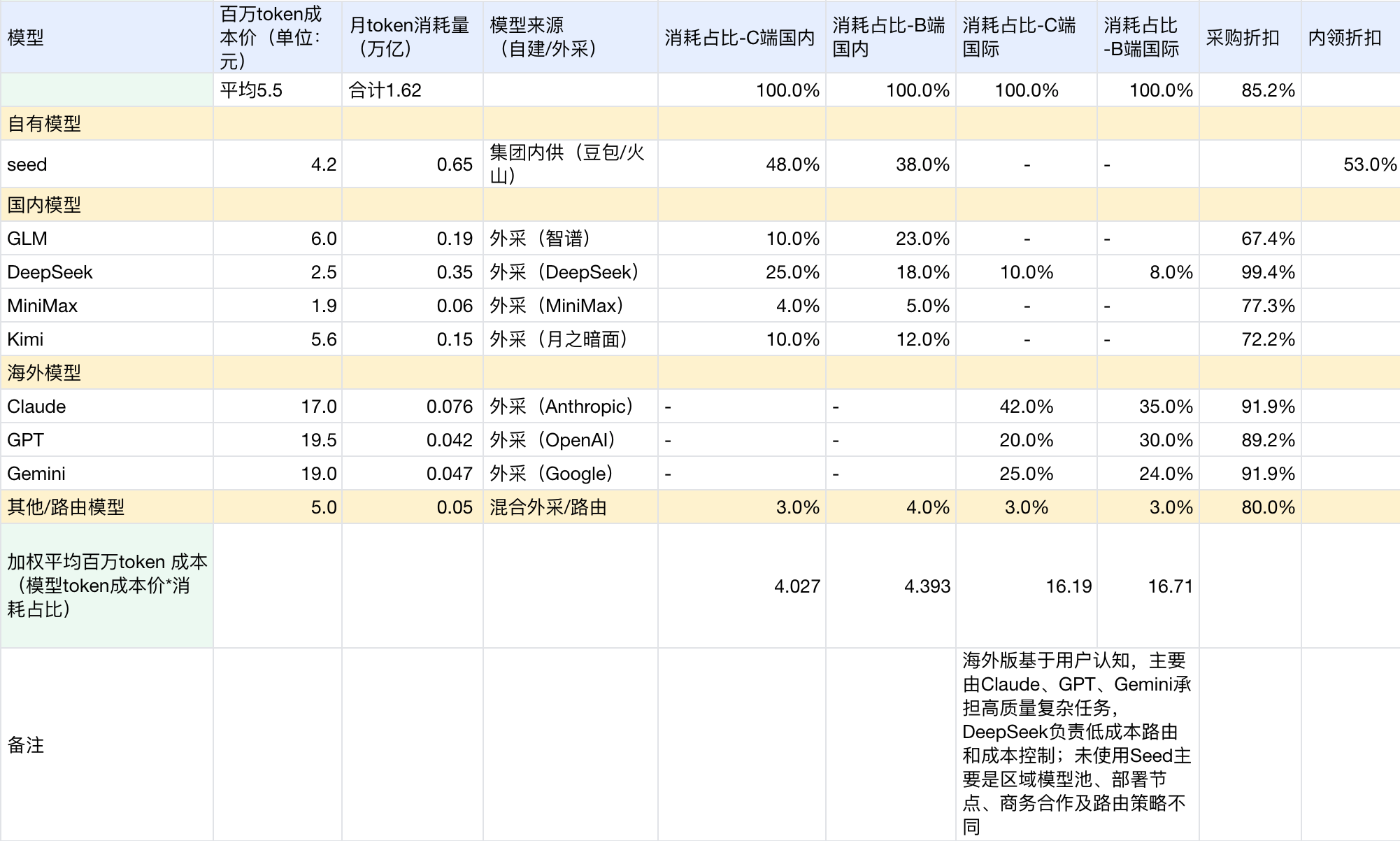Select the 内领折扣 header cell
This screenshot has height=841, width=1400.
[1351, 37]
